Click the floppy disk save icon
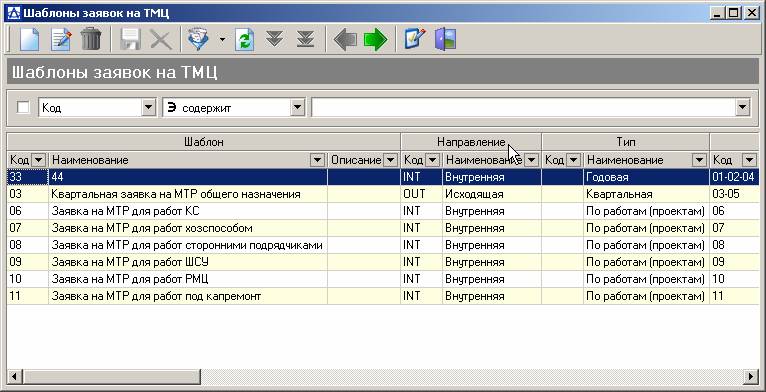Viewport: 766px width, 392px height. pyautogui.click(x=130, y=39)
